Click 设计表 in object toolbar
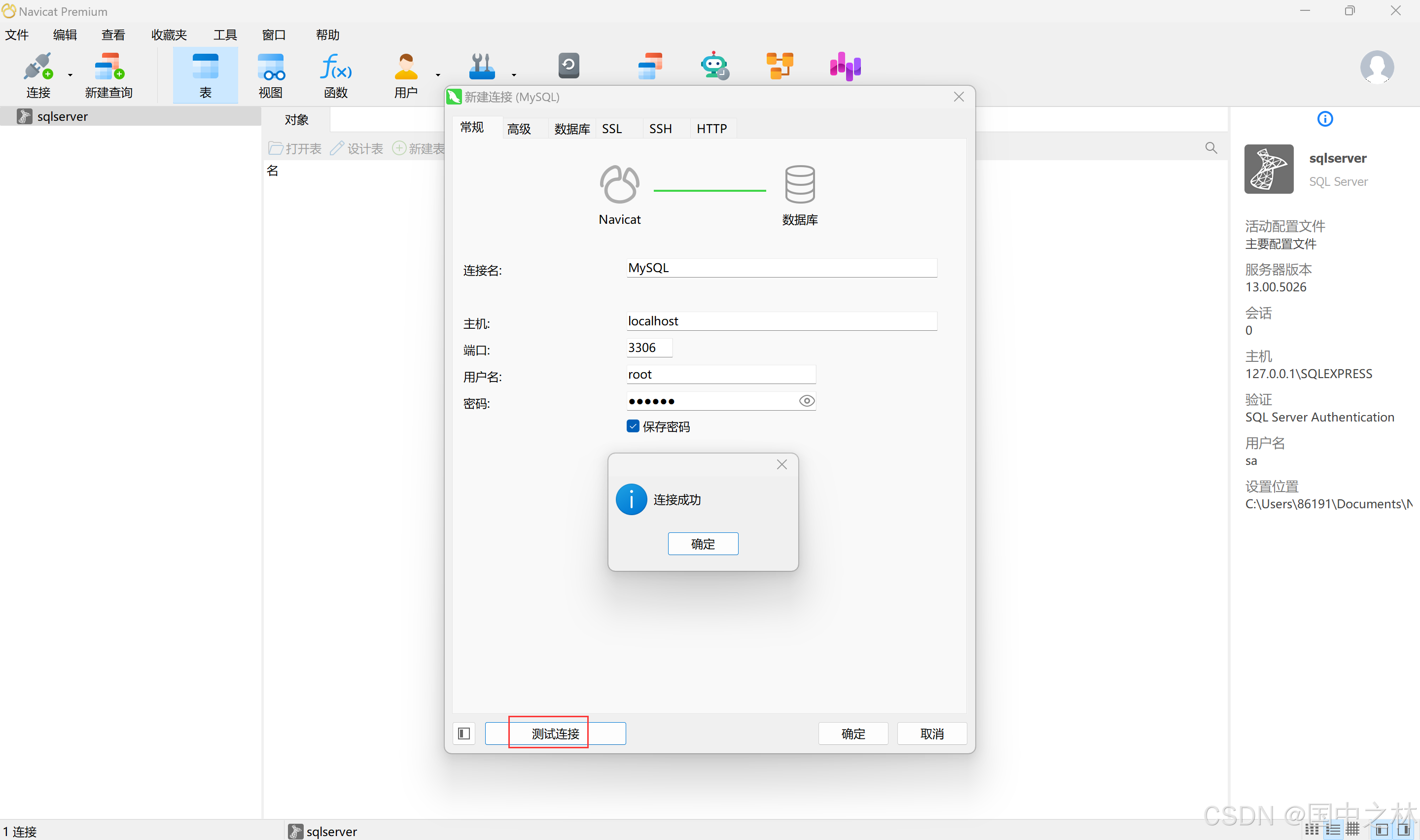Image resolution: width=1420 pixels, height=840 pixels. point(357,148)
